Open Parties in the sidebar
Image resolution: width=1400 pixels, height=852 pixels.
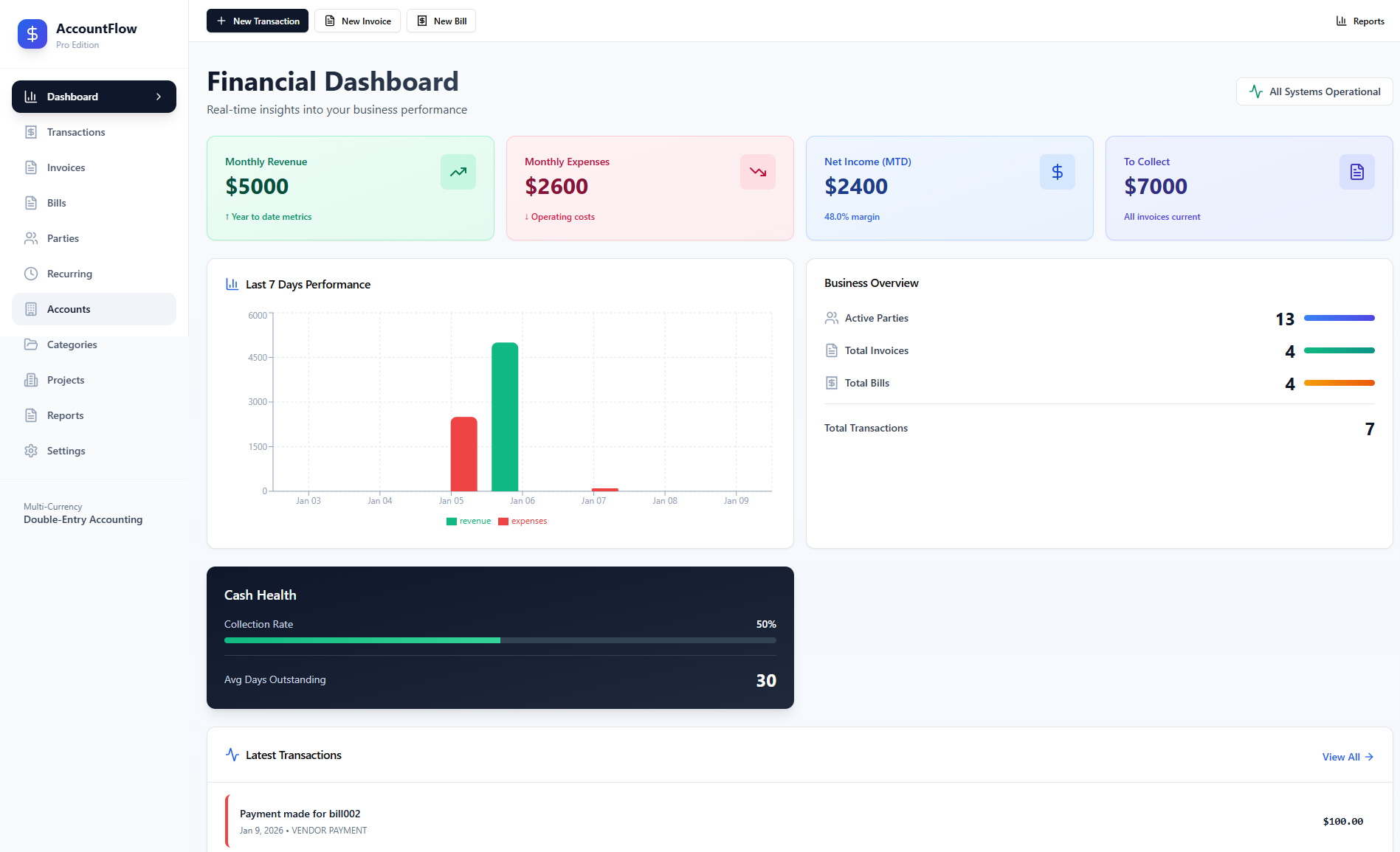[x=94, y=238]
